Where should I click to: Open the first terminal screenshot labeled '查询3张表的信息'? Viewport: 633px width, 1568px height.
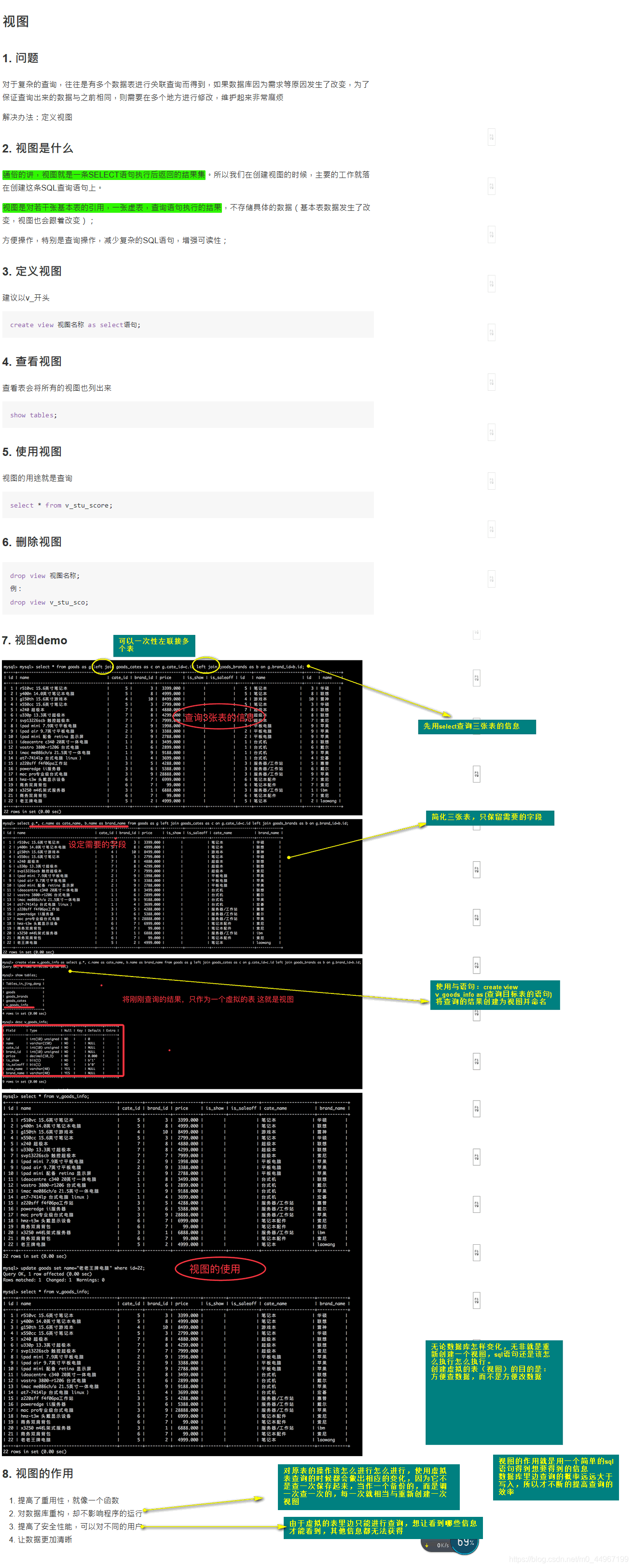click(x=182, y=737)
